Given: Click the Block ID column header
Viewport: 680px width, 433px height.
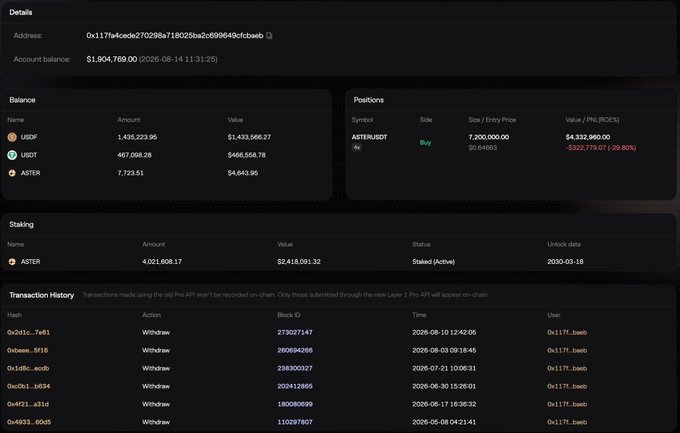Looking at the screenshot, I should pyautogui.click(x=288, y=315).
